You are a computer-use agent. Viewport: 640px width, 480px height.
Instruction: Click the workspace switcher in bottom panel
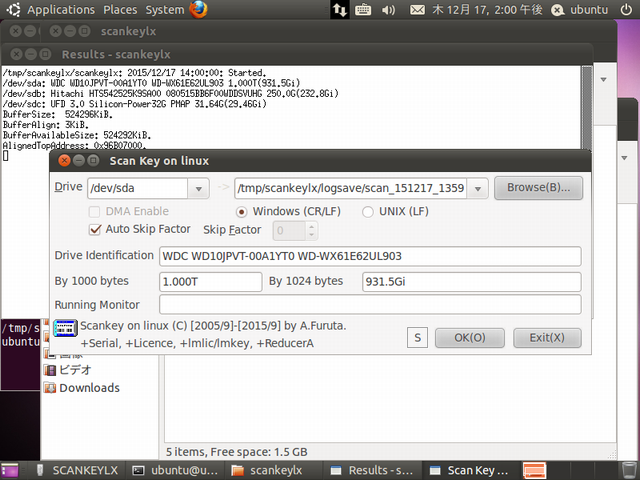point(535,470)
